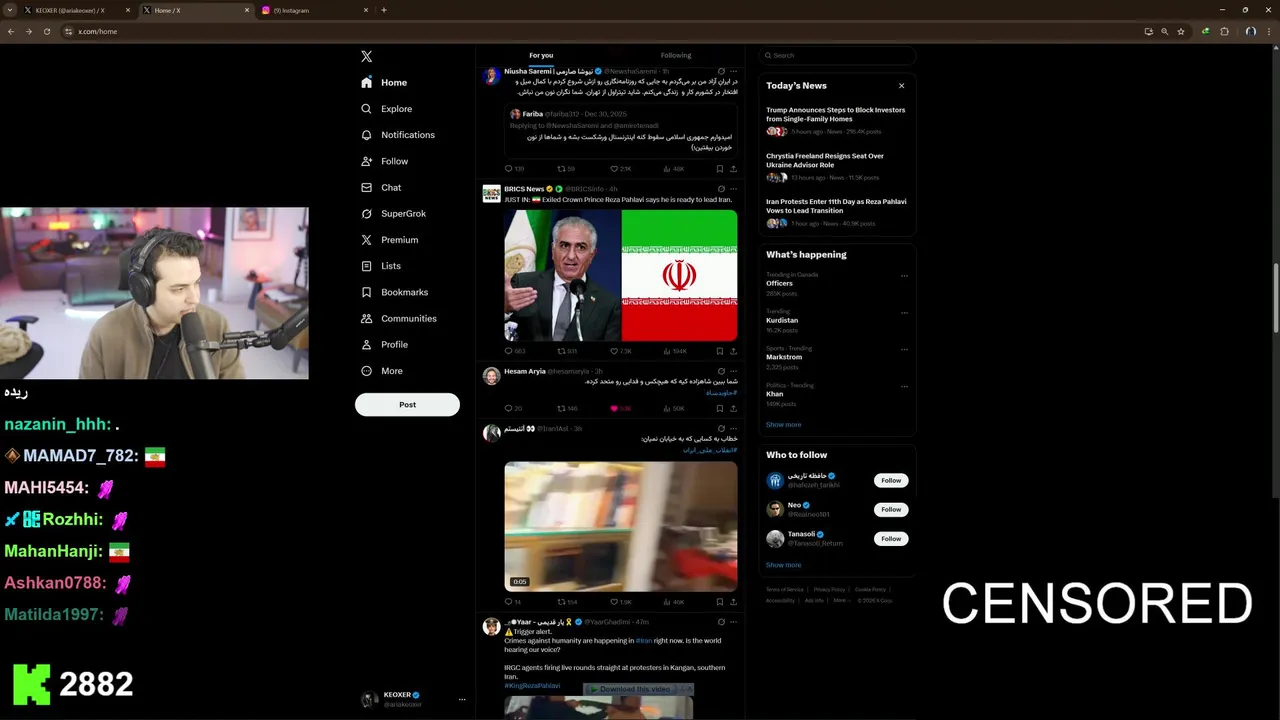Bookmark this page with the star icon
Screen dimensions: 1280x720
pos(1181,31)
